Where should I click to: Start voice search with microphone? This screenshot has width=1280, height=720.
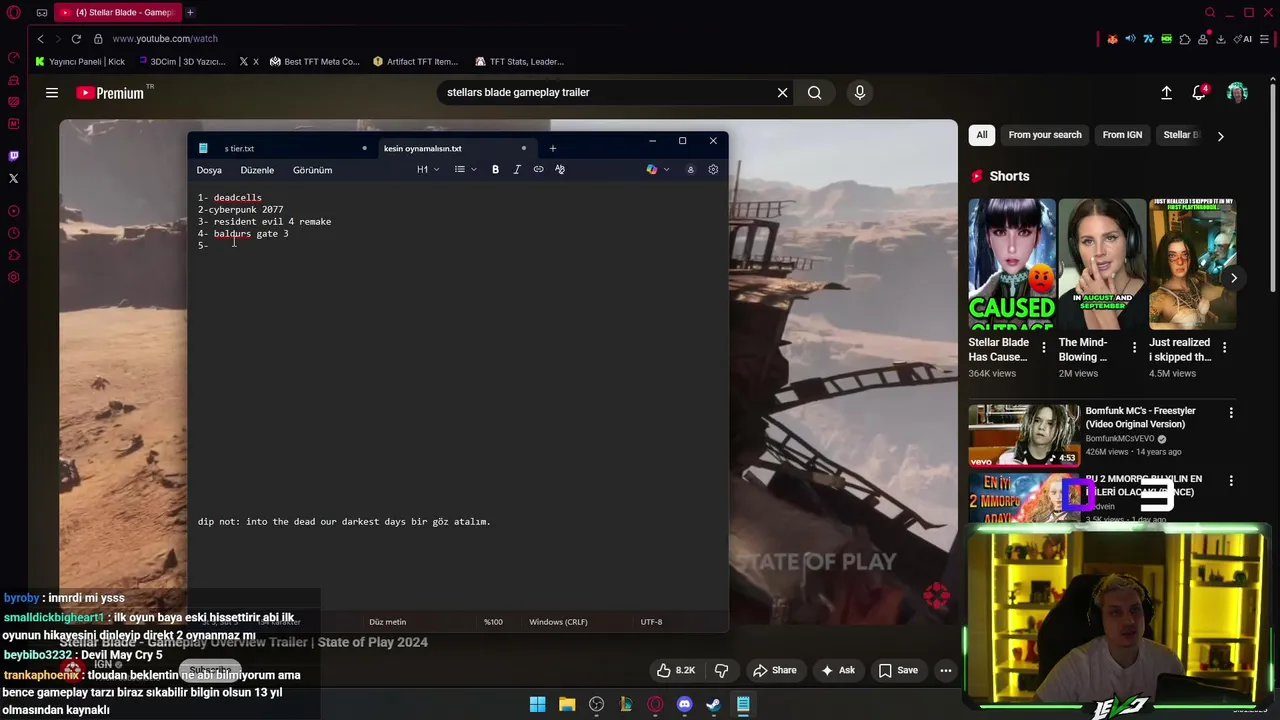(859, 92)
